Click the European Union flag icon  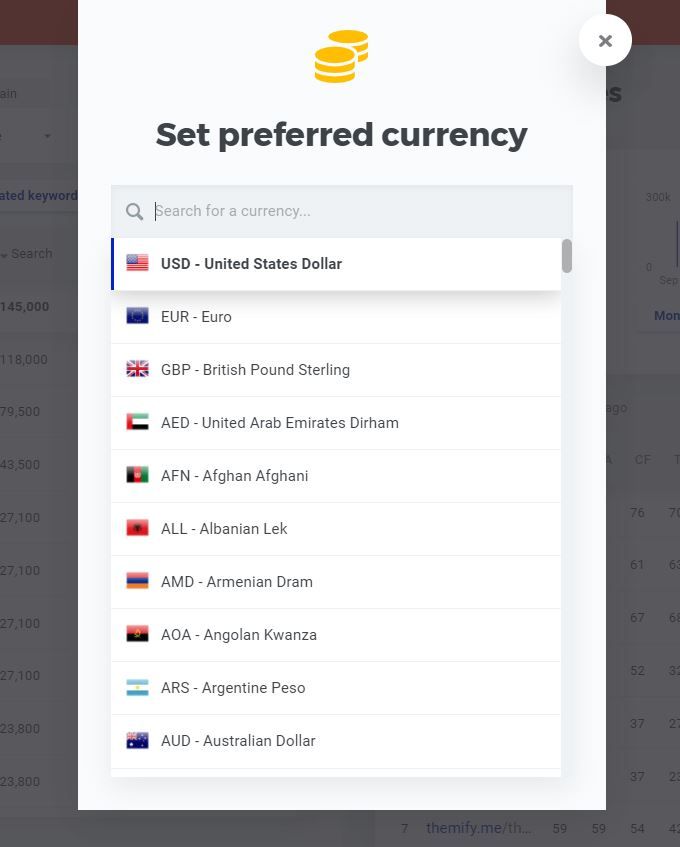click(x=137, y=316)
